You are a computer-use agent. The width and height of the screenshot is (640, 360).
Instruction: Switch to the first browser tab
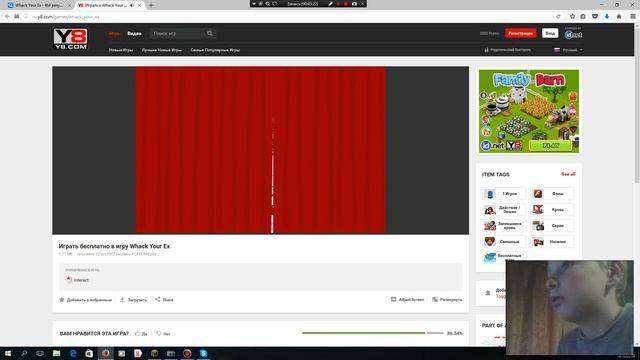point(38,5)
